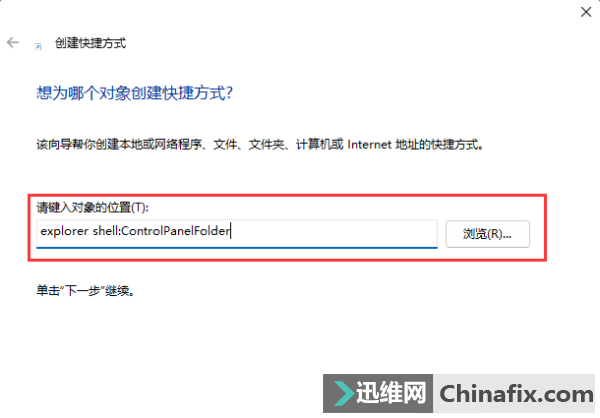Click the blue heading 想为哪个对象创建快捷方式?

pyautogui.click(x=135, y=93)
